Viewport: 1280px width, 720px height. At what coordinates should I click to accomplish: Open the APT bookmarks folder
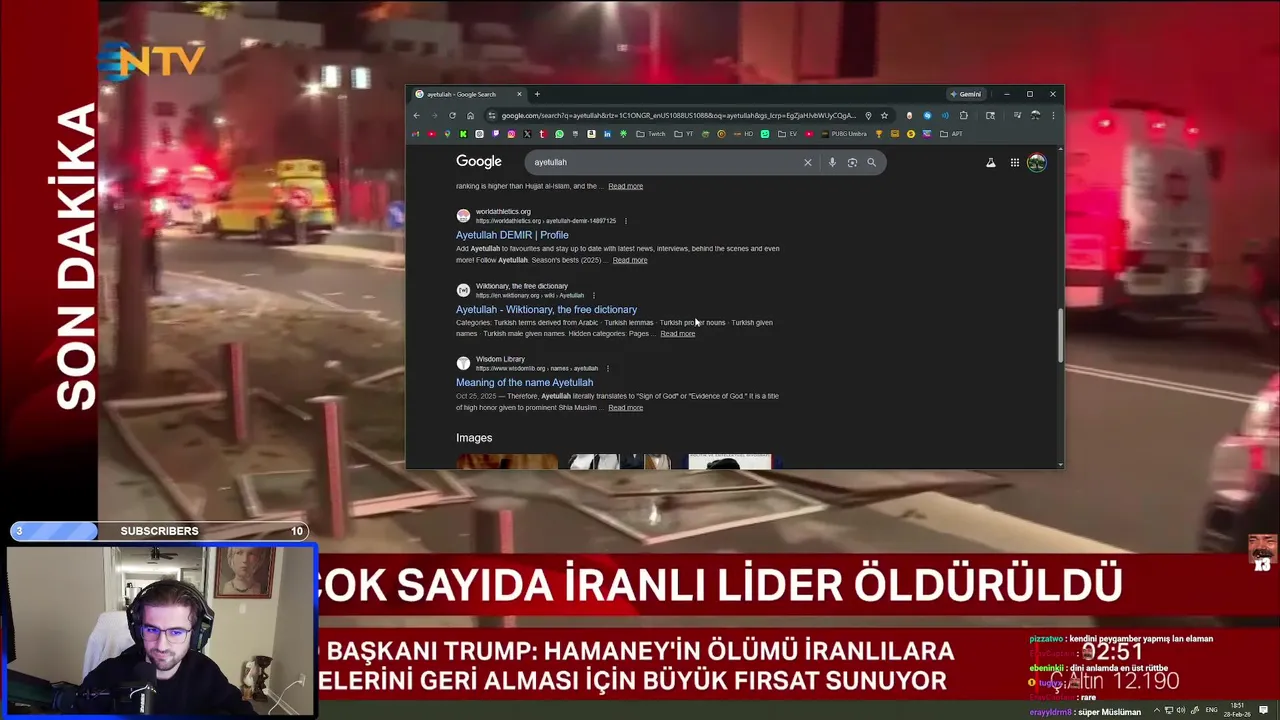951,134
